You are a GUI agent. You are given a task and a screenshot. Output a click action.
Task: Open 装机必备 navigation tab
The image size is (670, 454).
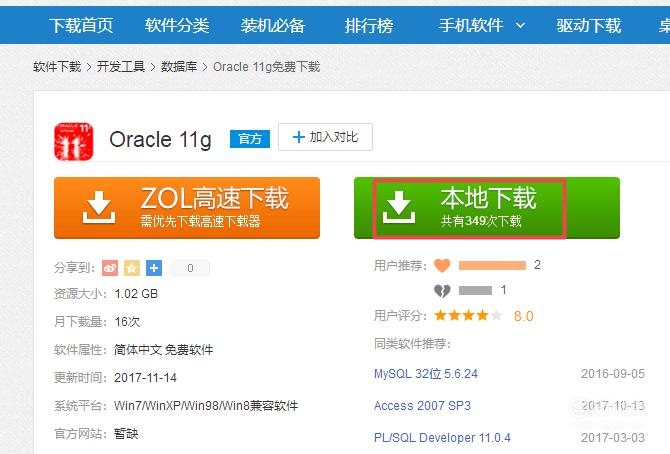tap(273, 26)
